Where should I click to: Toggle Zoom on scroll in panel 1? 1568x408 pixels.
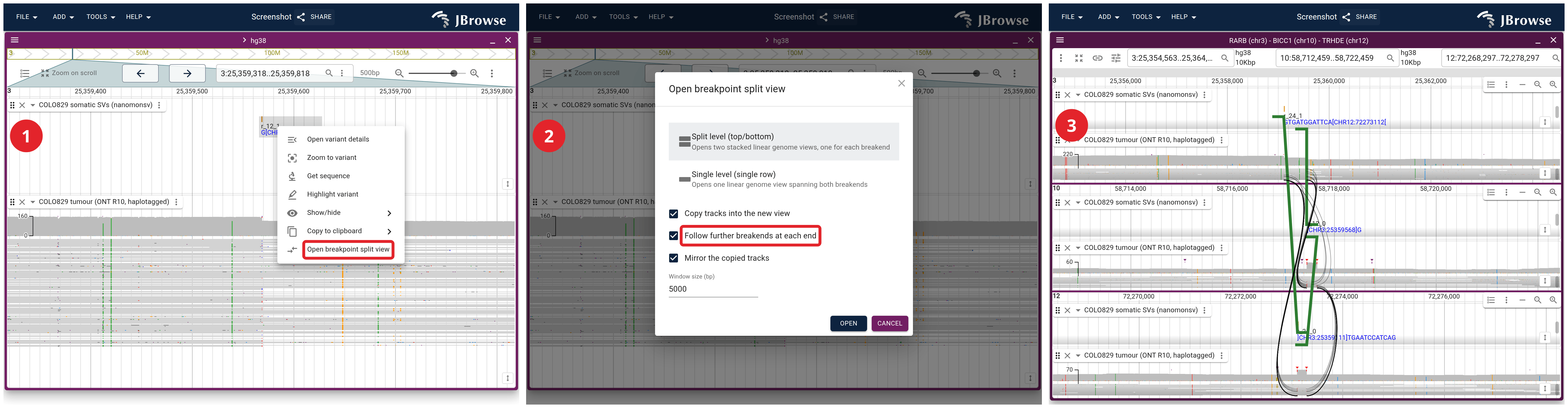point(69,73)
